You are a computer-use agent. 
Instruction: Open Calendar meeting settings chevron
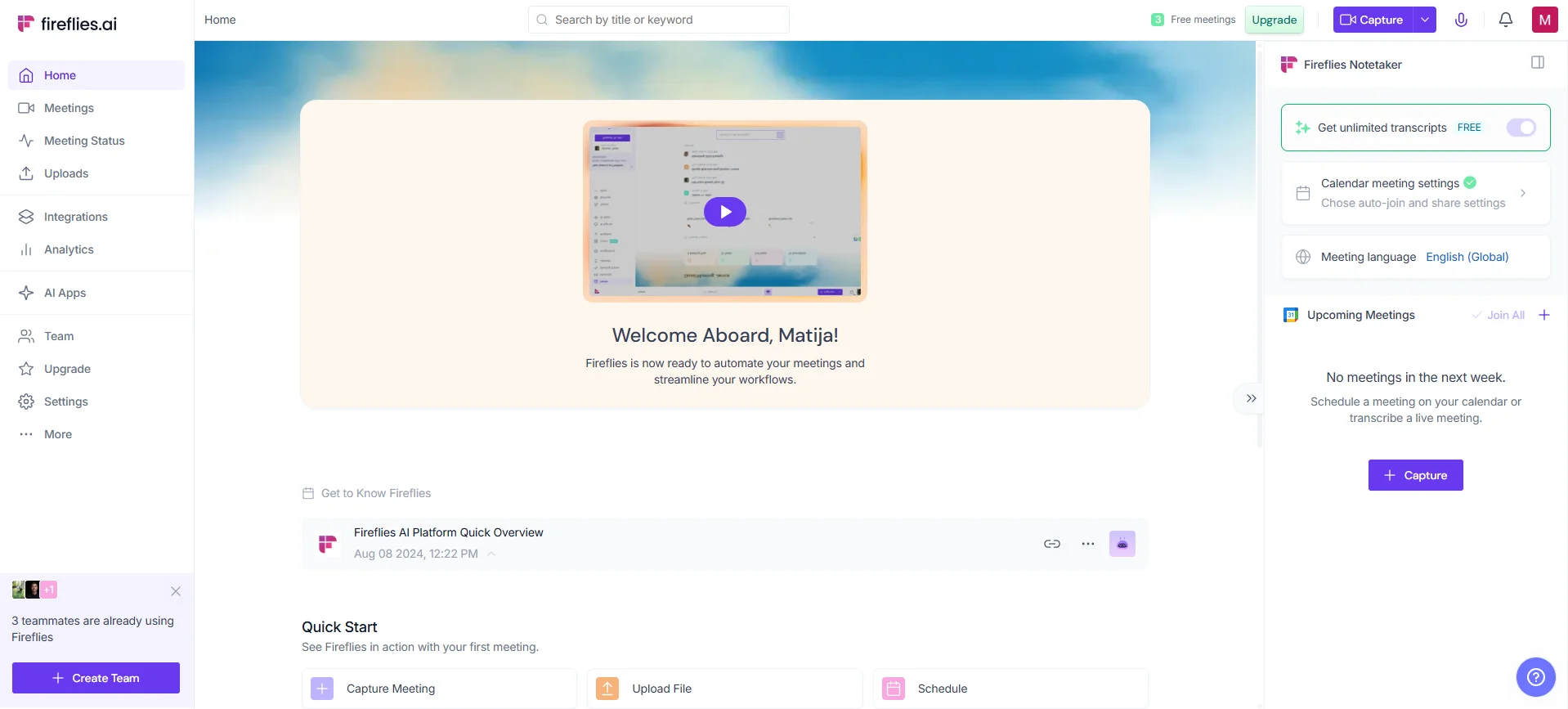(x=1523, y=193)
